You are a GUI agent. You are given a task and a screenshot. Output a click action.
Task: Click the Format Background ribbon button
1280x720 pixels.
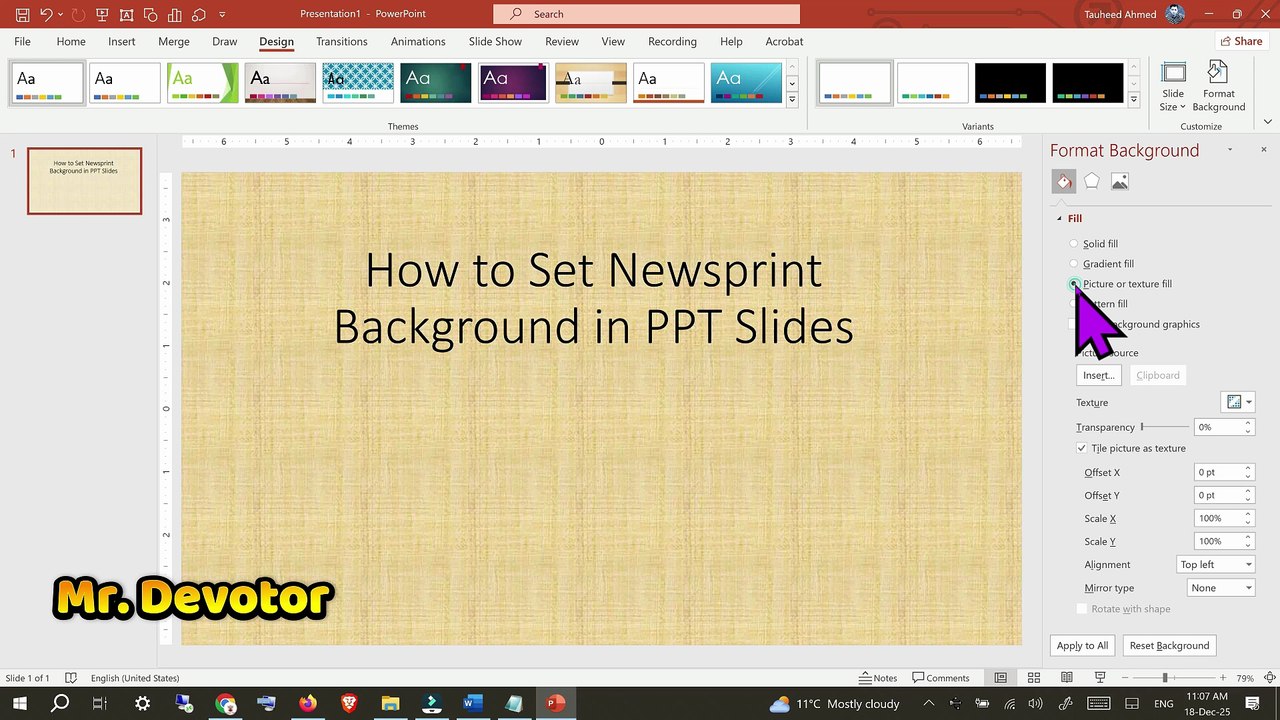click(1219, 86)
